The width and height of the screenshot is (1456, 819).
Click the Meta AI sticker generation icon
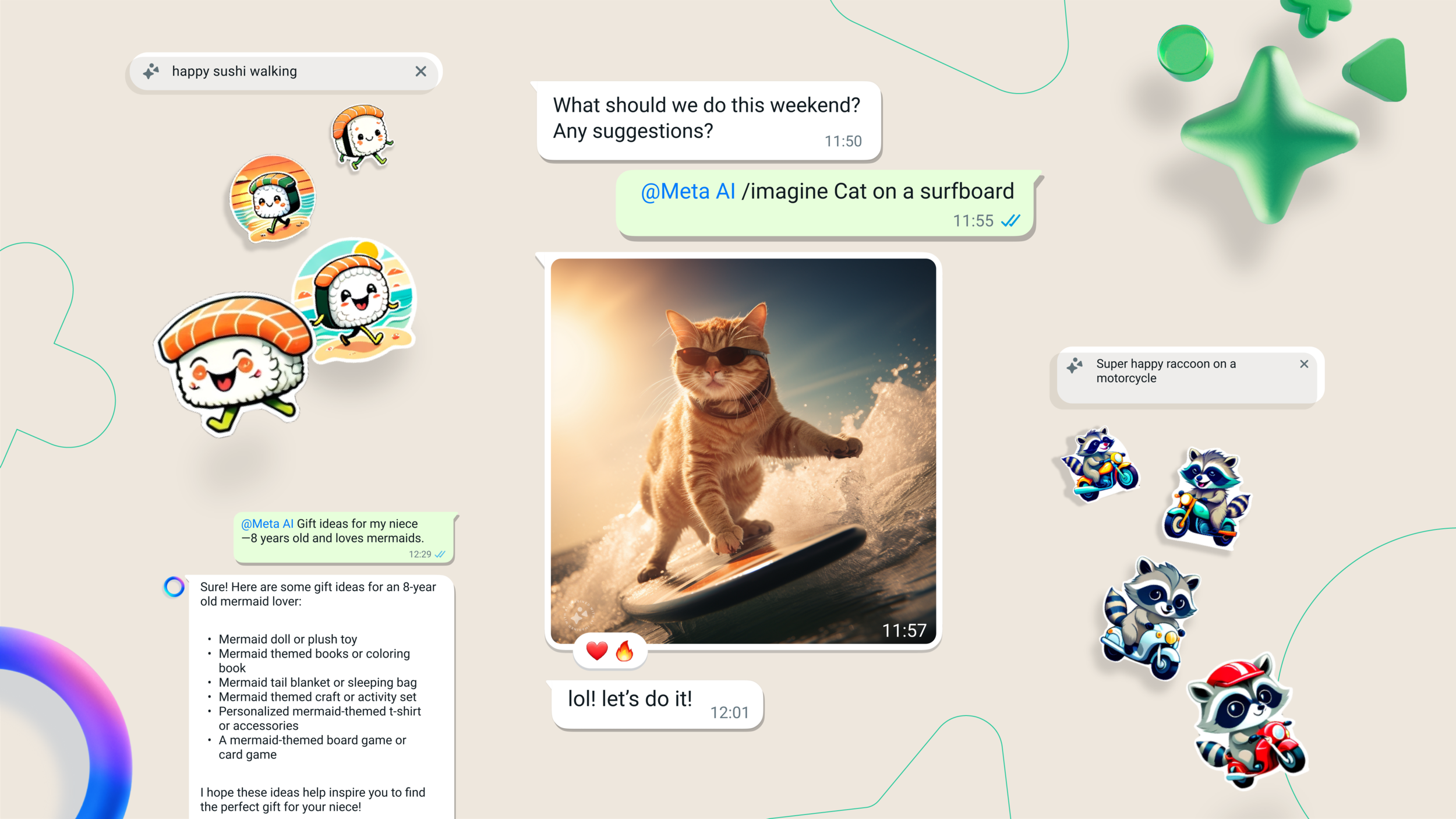152,71
